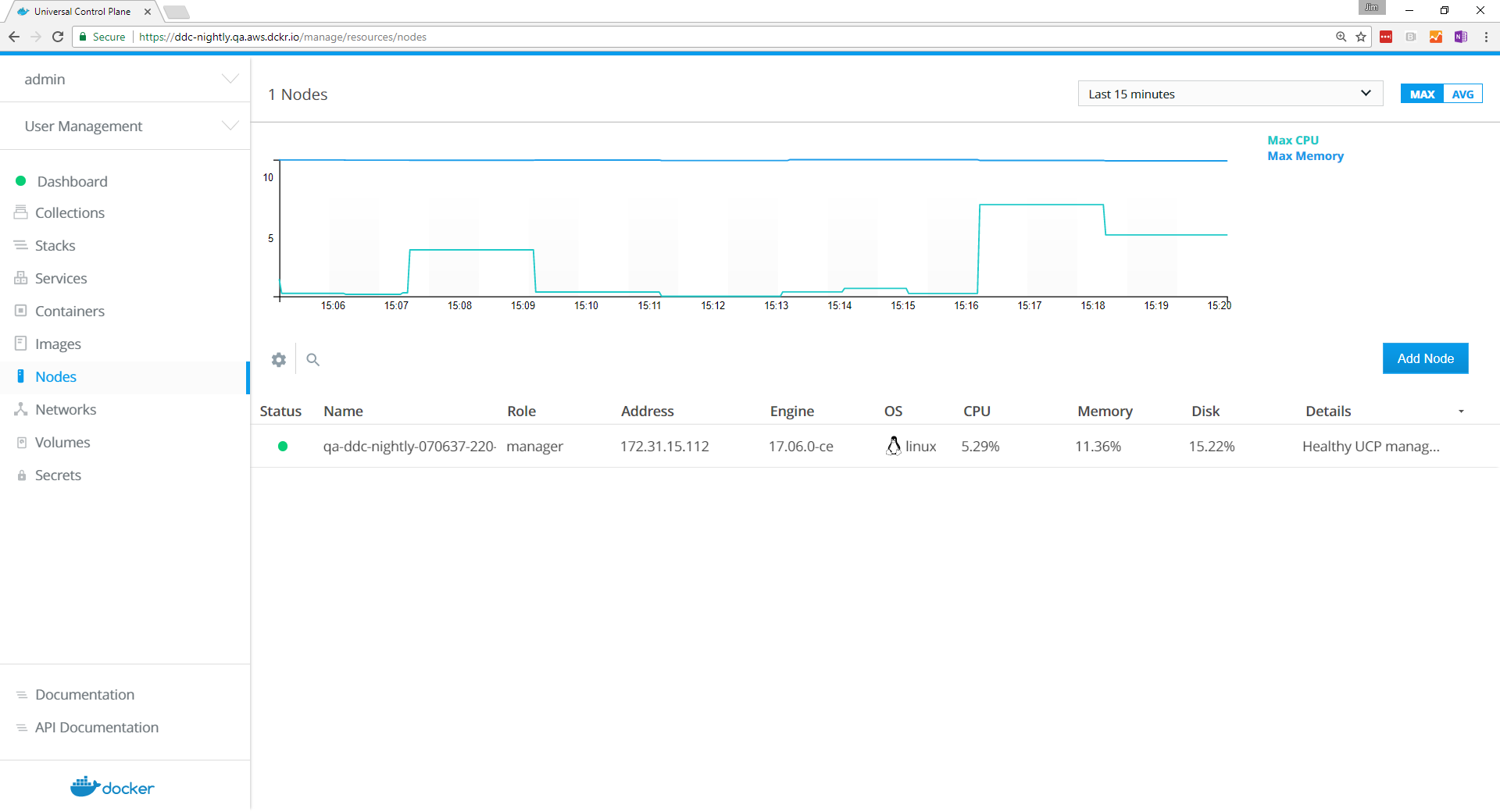Screen dimensions: 1500x812
Task: Switch chart to AVG mode
Action: coord(1462,94)
